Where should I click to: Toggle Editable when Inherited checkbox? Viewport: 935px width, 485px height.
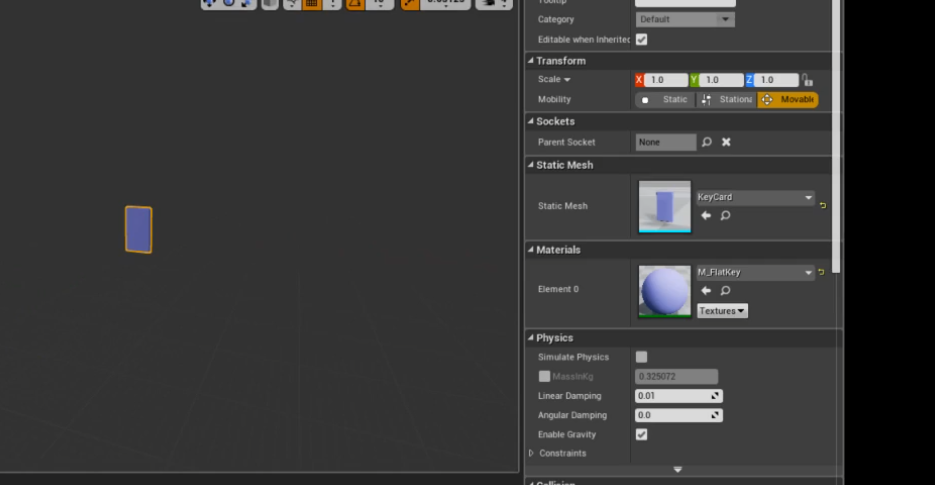coord(642,39)
